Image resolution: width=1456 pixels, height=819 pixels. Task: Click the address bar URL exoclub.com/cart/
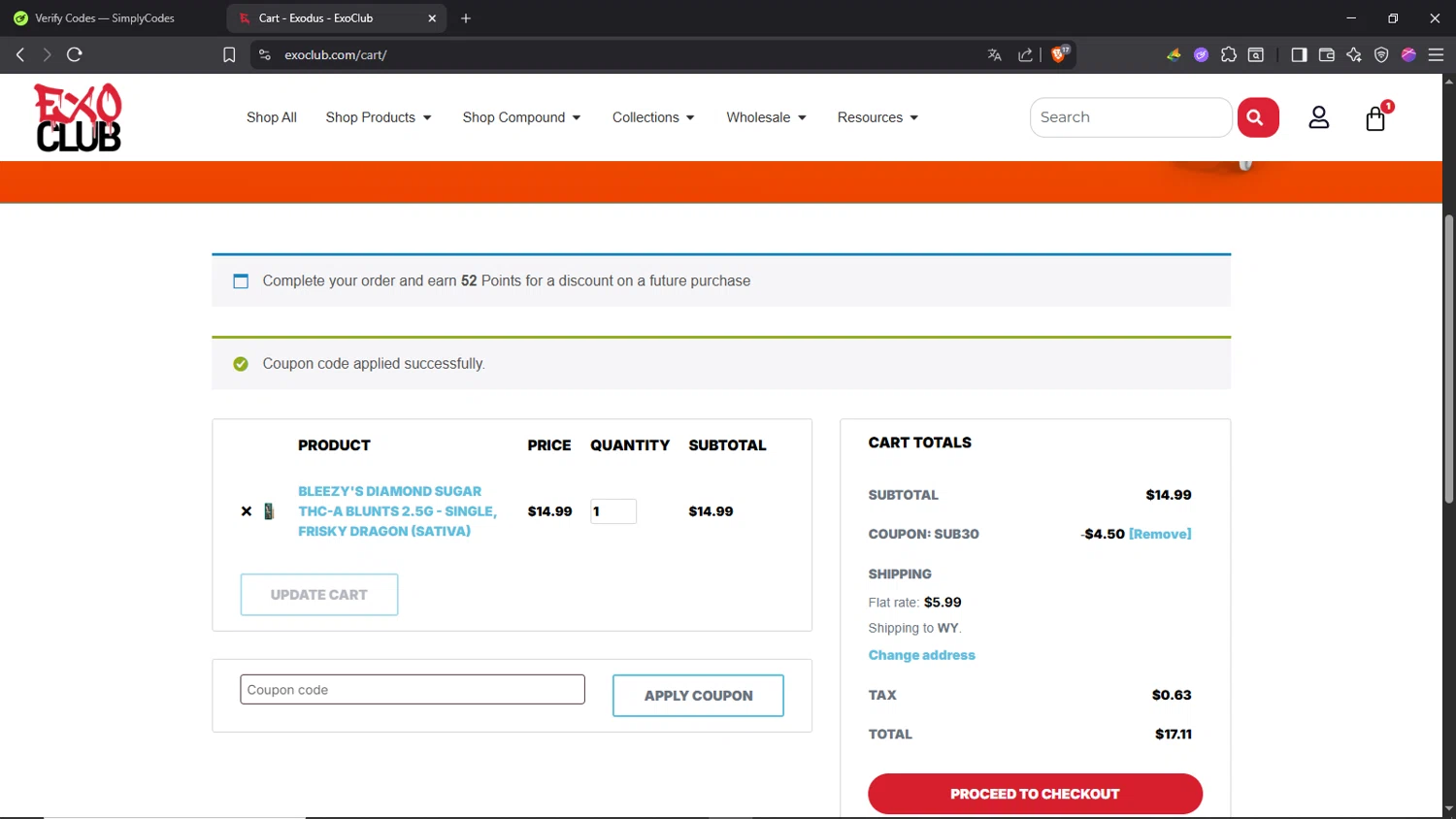coord(335,55)
